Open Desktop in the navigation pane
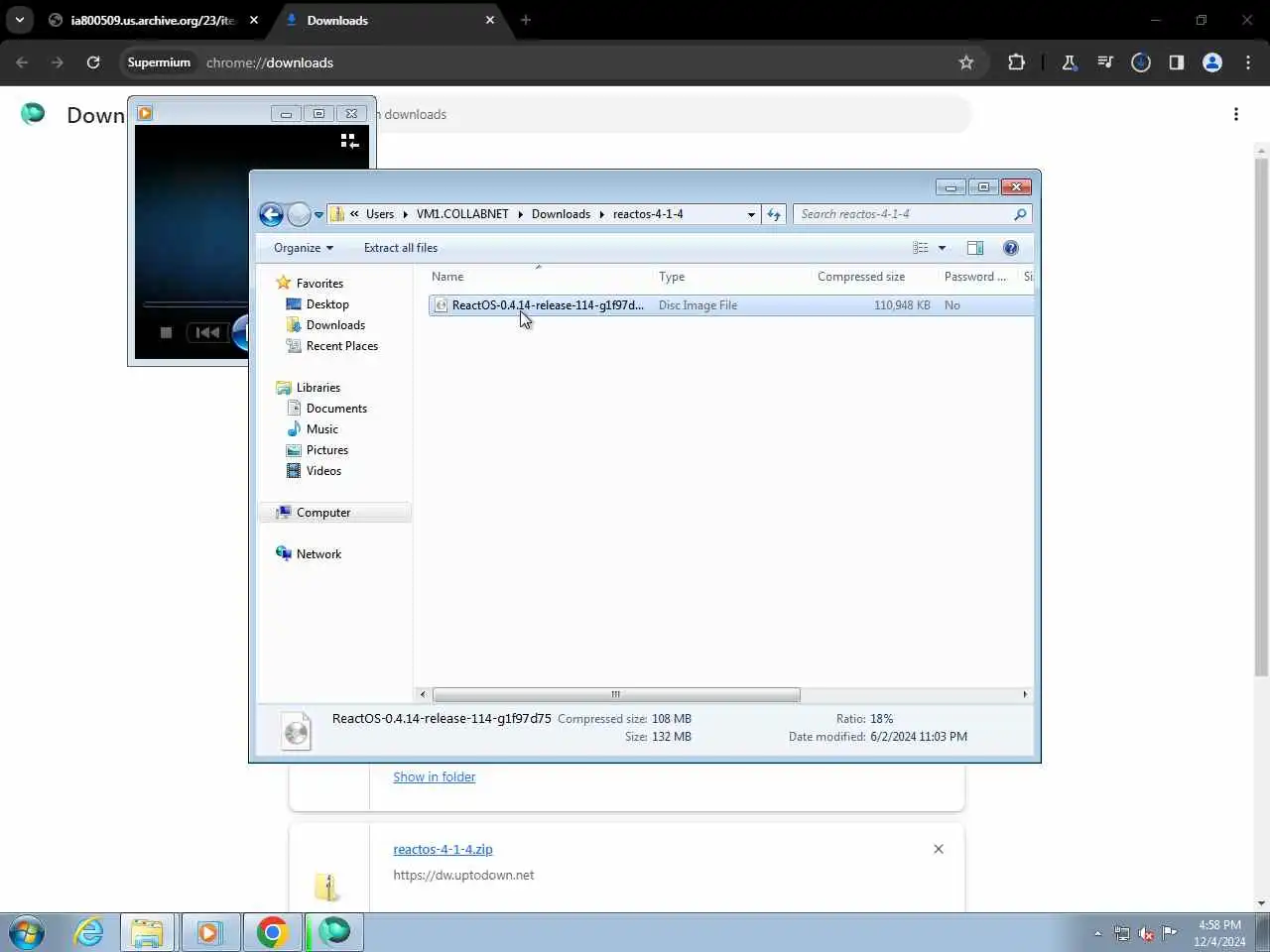Screen dimensions: 1270x952 click(x=327, y=304)
